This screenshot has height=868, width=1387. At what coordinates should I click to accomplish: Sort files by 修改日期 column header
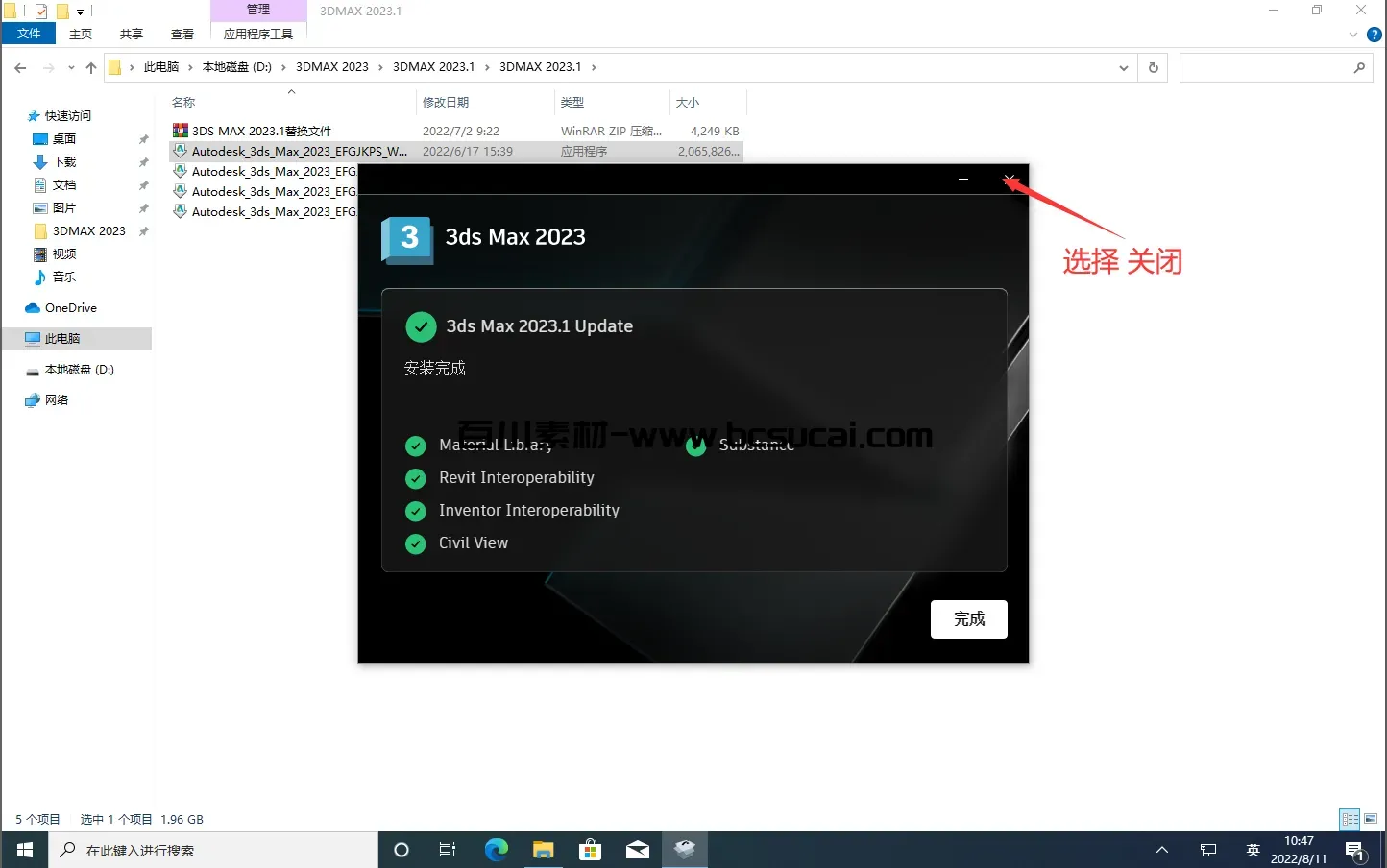(486, 102)
